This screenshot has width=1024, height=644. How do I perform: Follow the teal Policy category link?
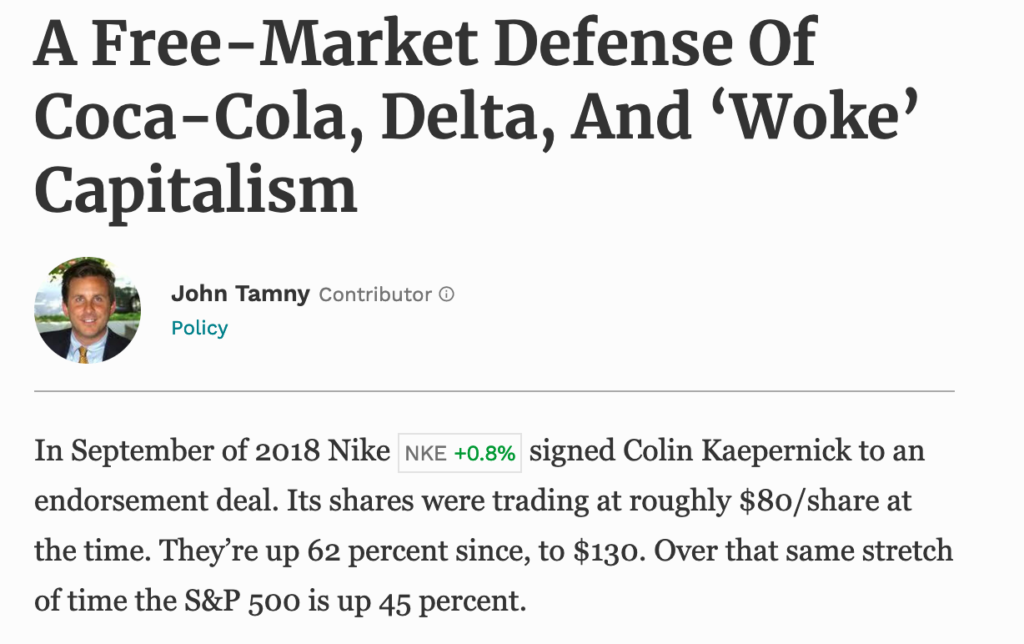tap(199, 328)
